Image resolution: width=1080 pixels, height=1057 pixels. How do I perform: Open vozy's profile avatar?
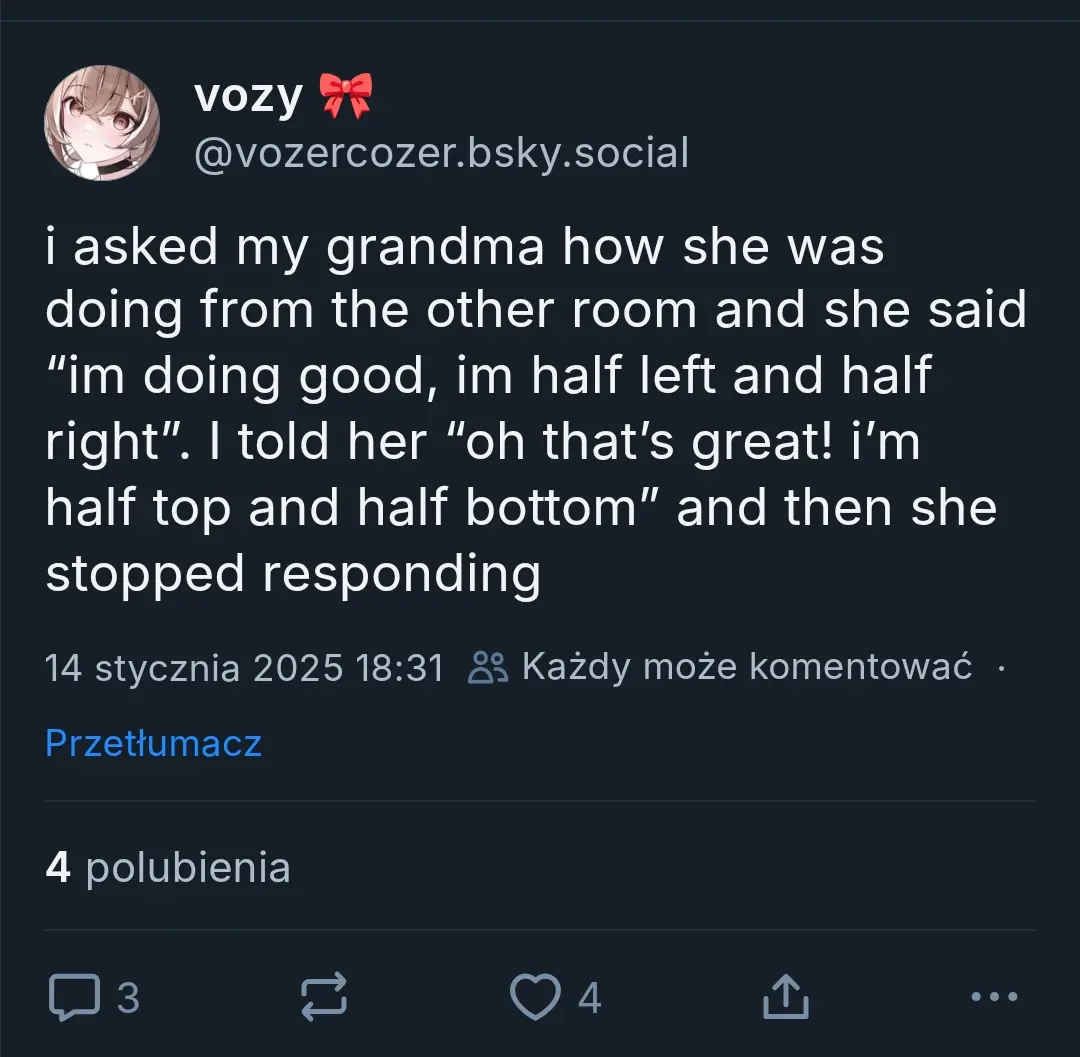coord(102,123)
